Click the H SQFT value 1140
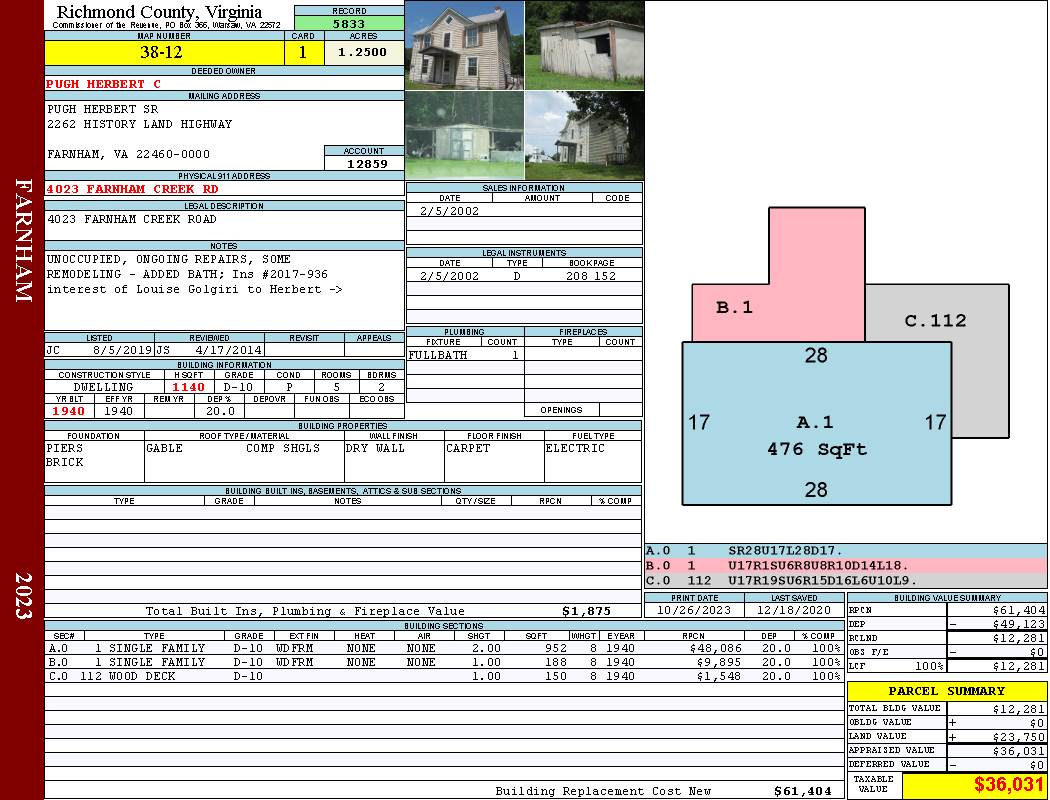The width and height of the screenshot is (1050, 800). [x=189, y=387]
